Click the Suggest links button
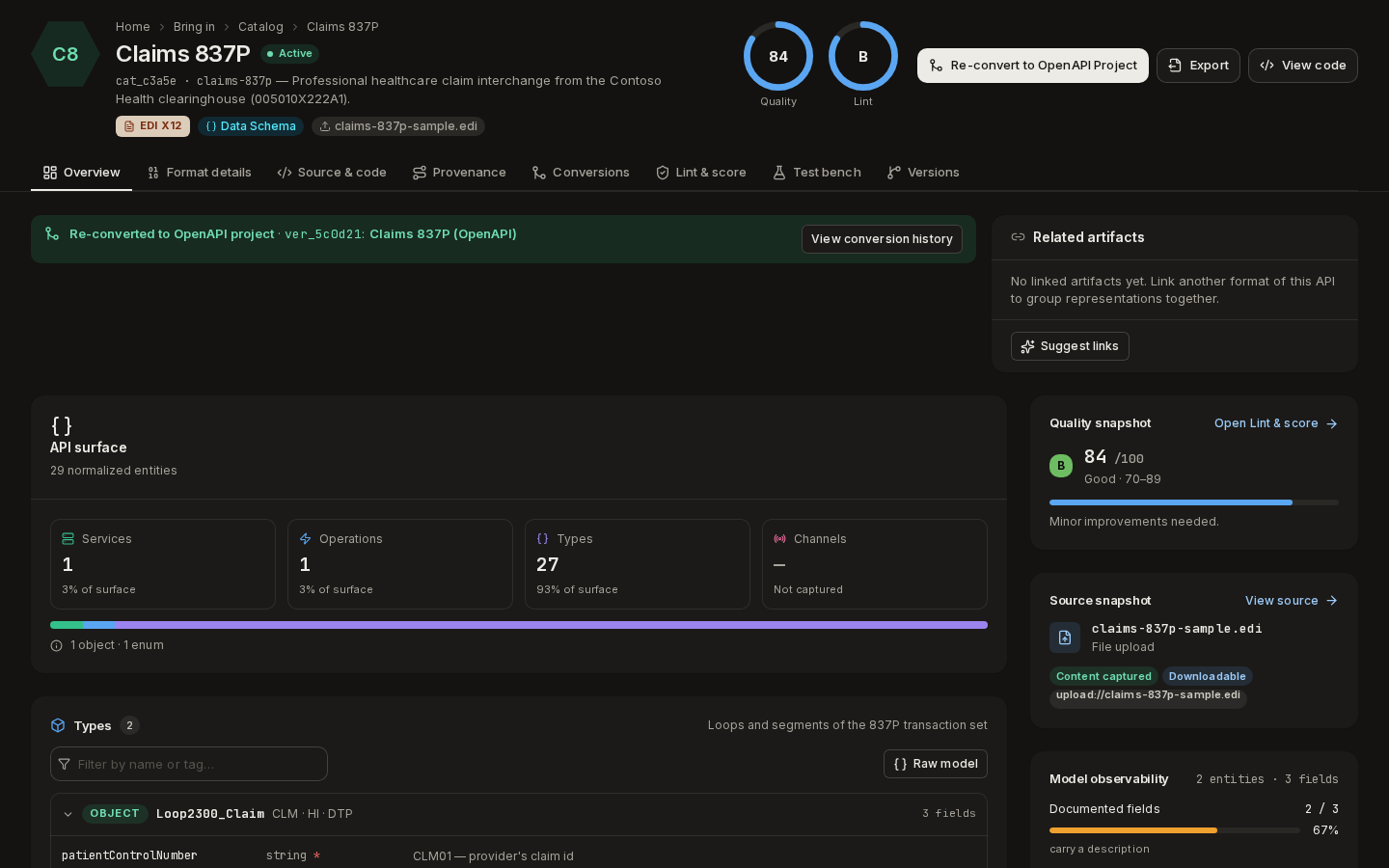 click(1070, 346)
